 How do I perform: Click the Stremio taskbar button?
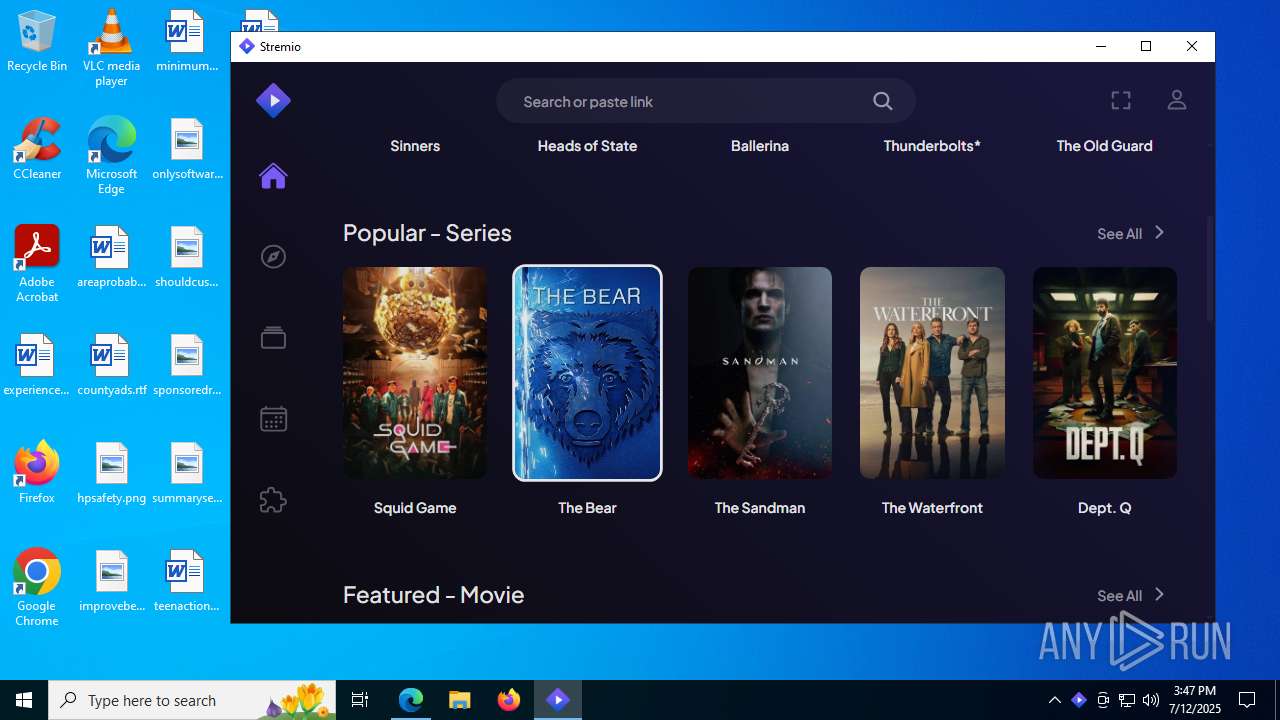(x=558, y=700)
